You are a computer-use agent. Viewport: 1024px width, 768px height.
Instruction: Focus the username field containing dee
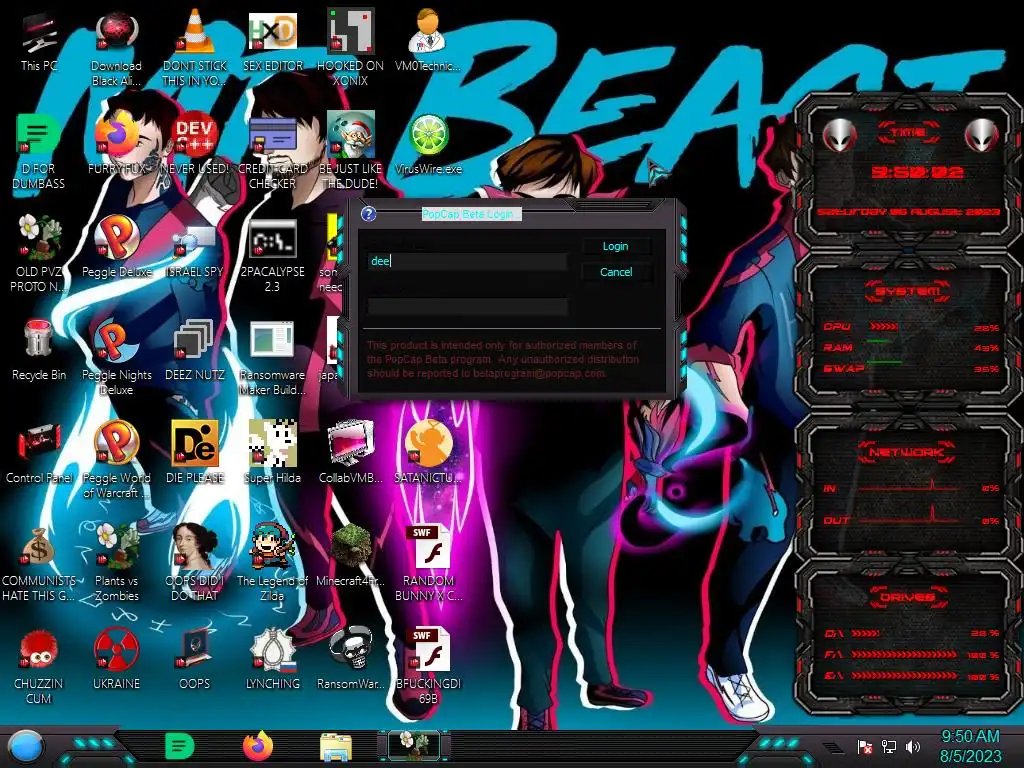point(468,261)
